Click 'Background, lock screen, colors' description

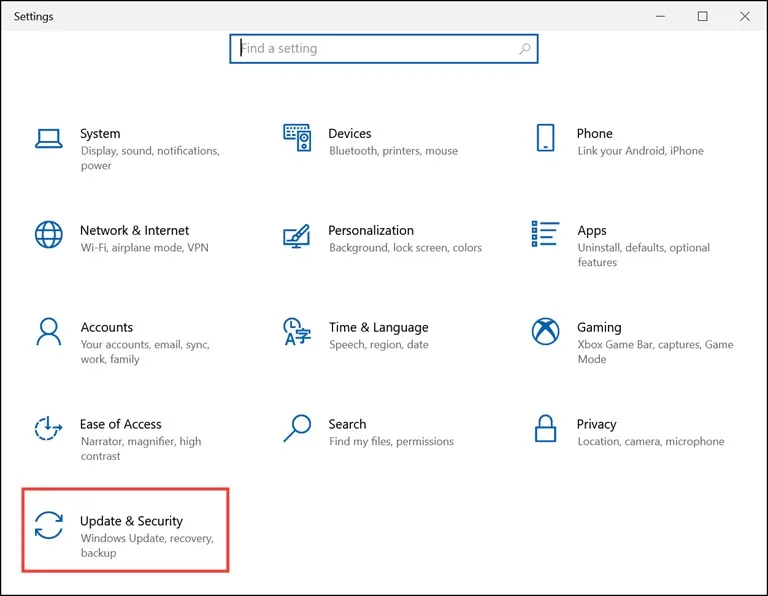[405, 248]
